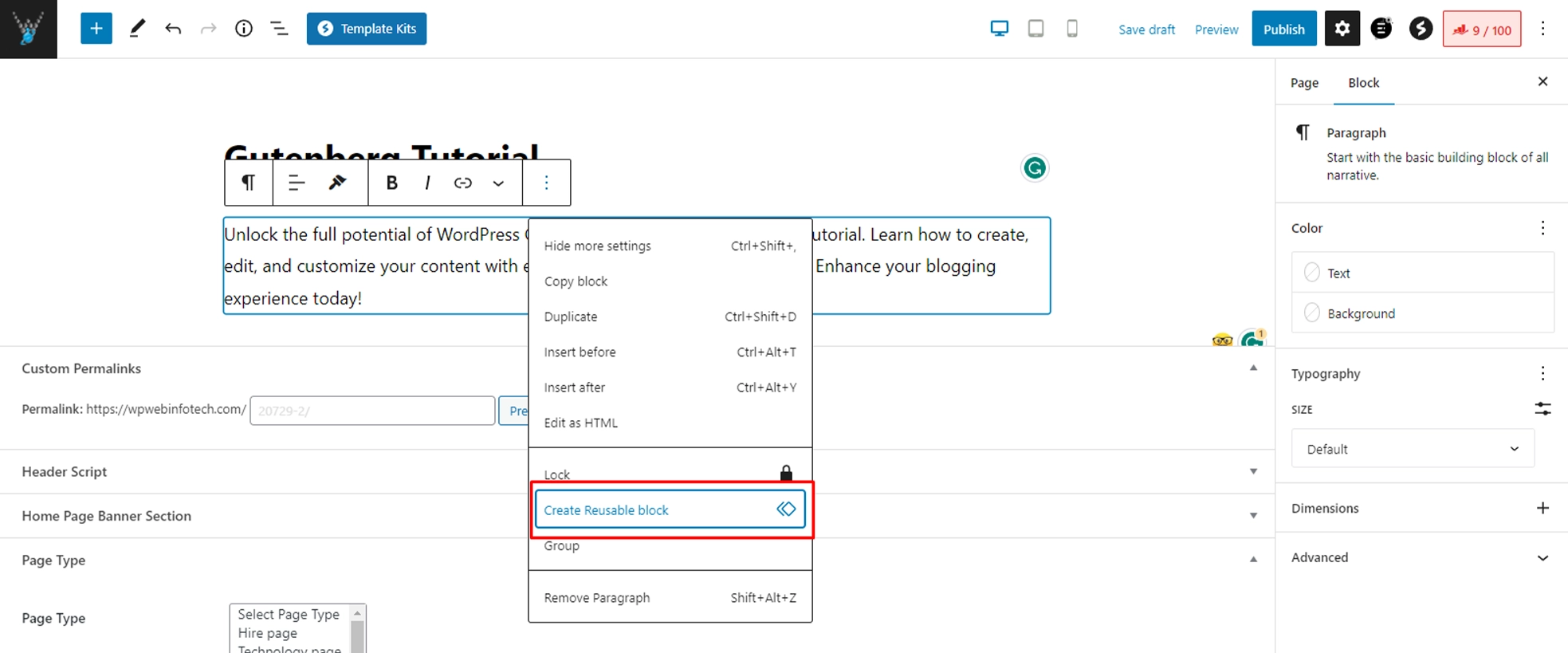
Task: Collapse the Page Type panel
Action: (x=1253, y=560)
